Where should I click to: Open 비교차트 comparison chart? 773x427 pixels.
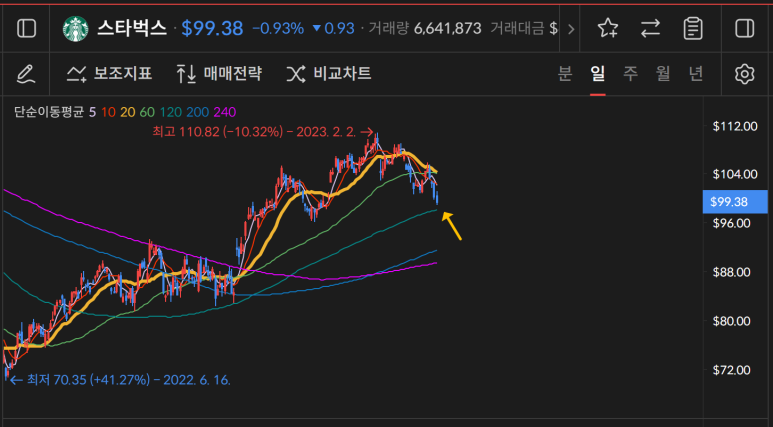click(329, 74)
